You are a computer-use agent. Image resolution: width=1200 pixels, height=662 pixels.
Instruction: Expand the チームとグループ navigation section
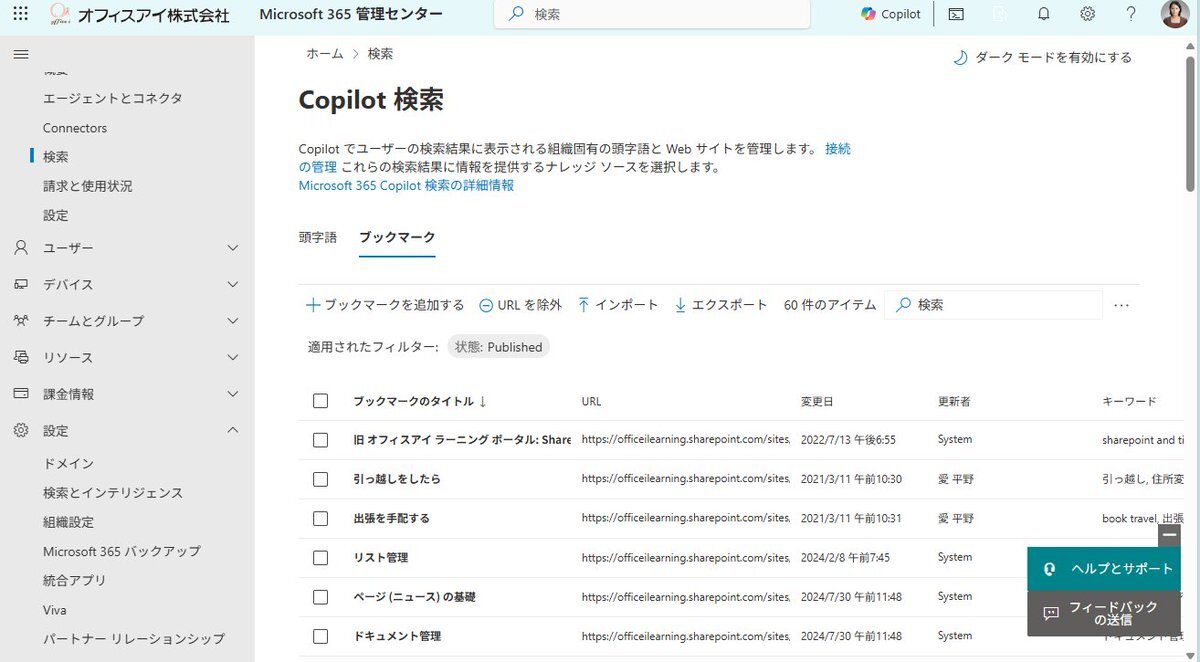coord(127,321)
